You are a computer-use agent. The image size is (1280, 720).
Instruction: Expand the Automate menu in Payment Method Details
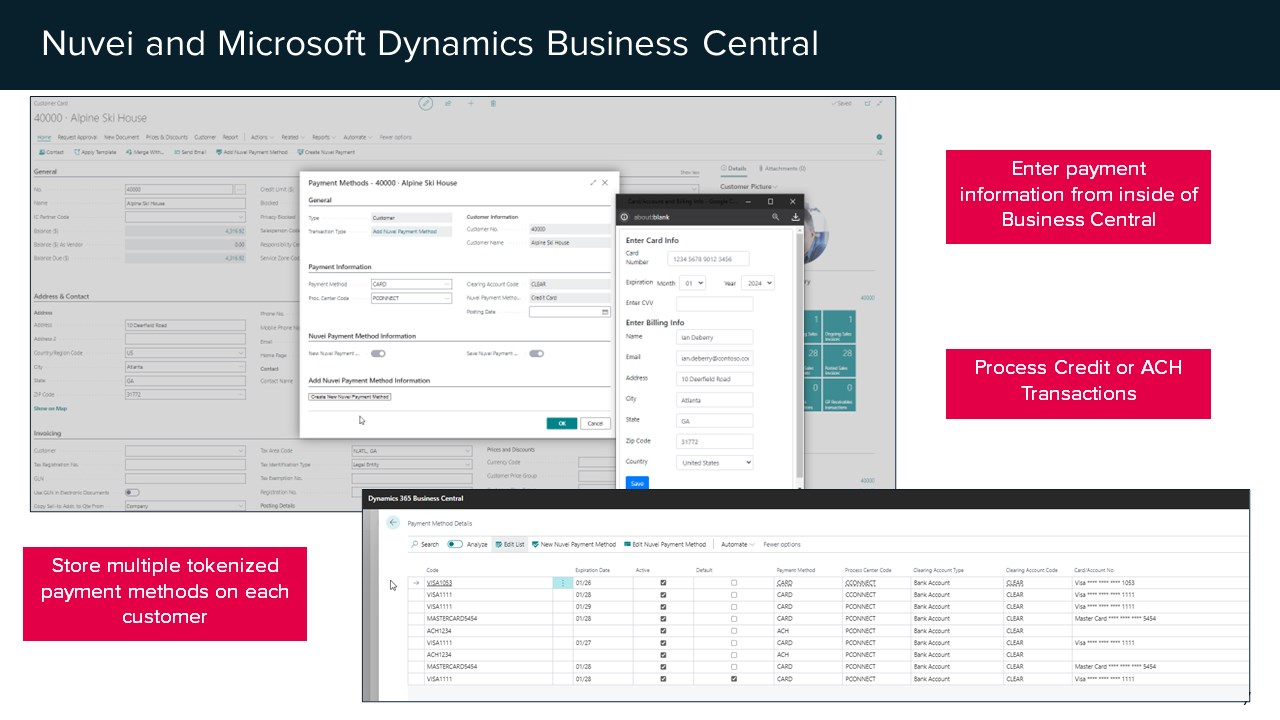coord(738,544)
